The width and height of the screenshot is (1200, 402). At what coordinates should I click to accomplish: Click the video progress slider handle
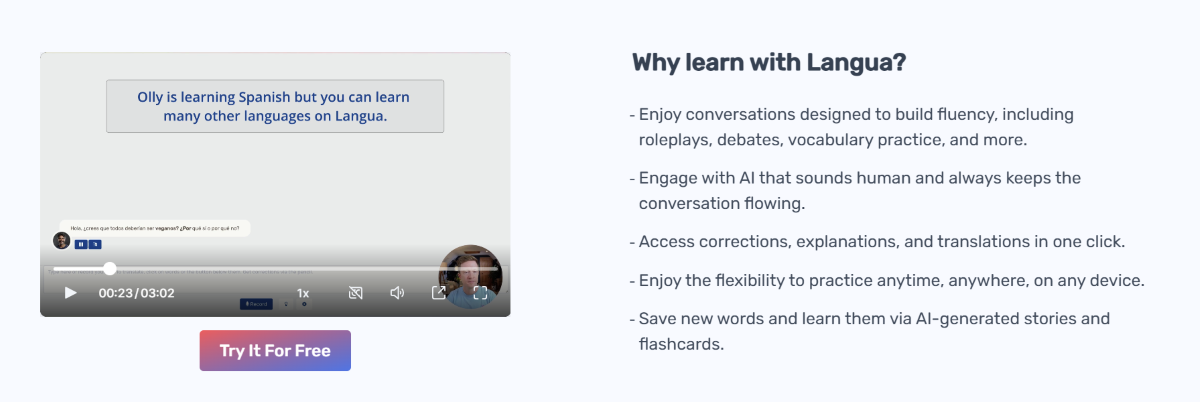110,268
